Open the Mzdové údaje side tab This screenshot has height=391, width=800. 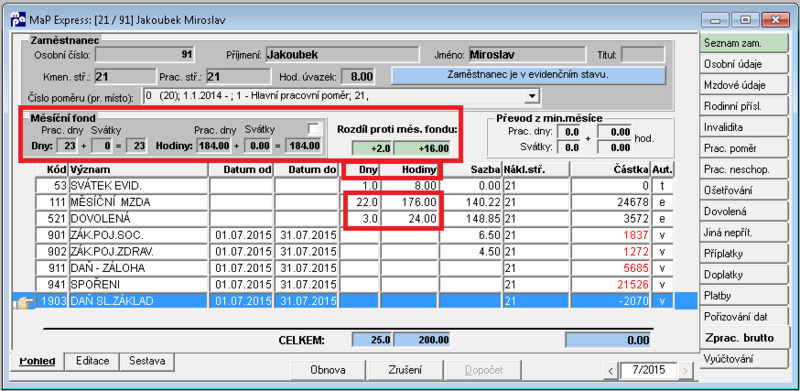click(x=743, y=85)
